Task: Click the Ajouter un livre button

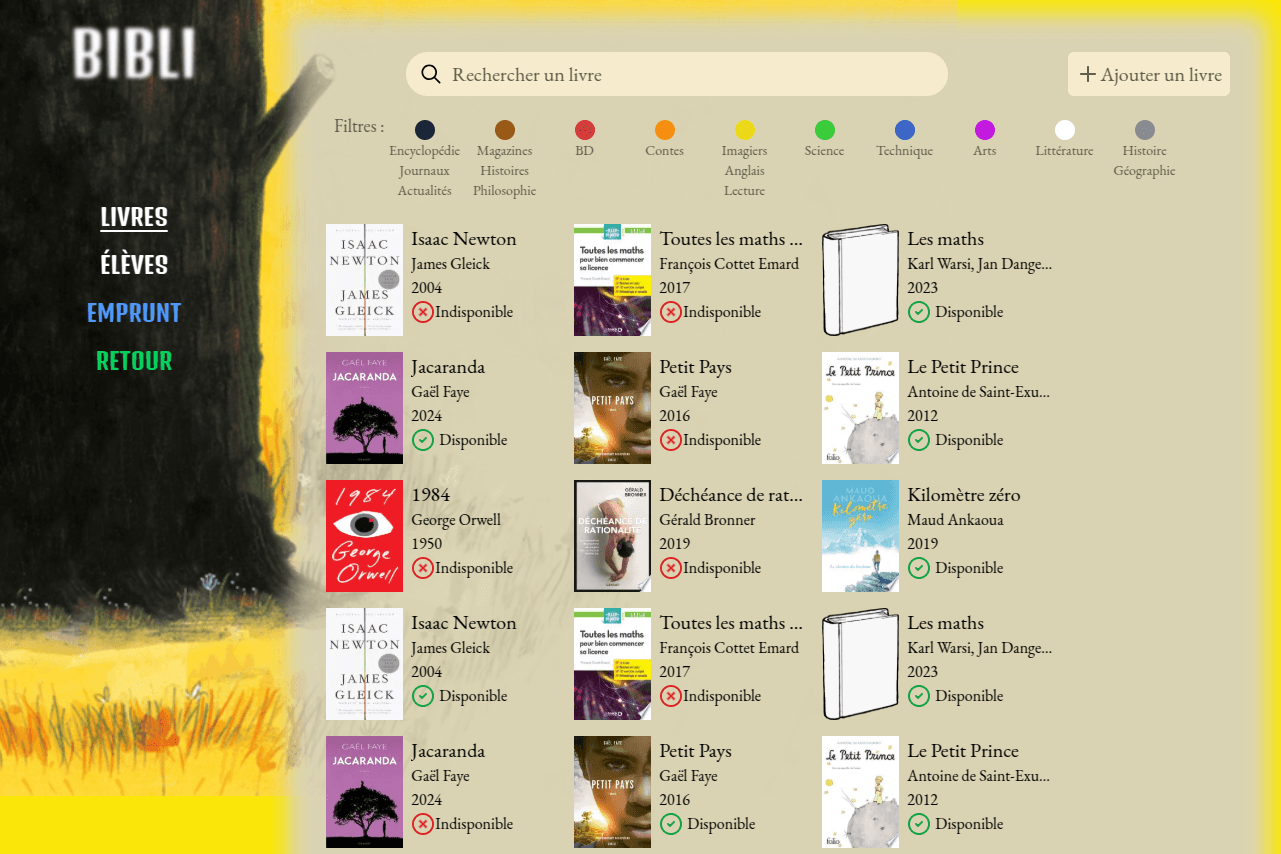Action: [1149, 75]
